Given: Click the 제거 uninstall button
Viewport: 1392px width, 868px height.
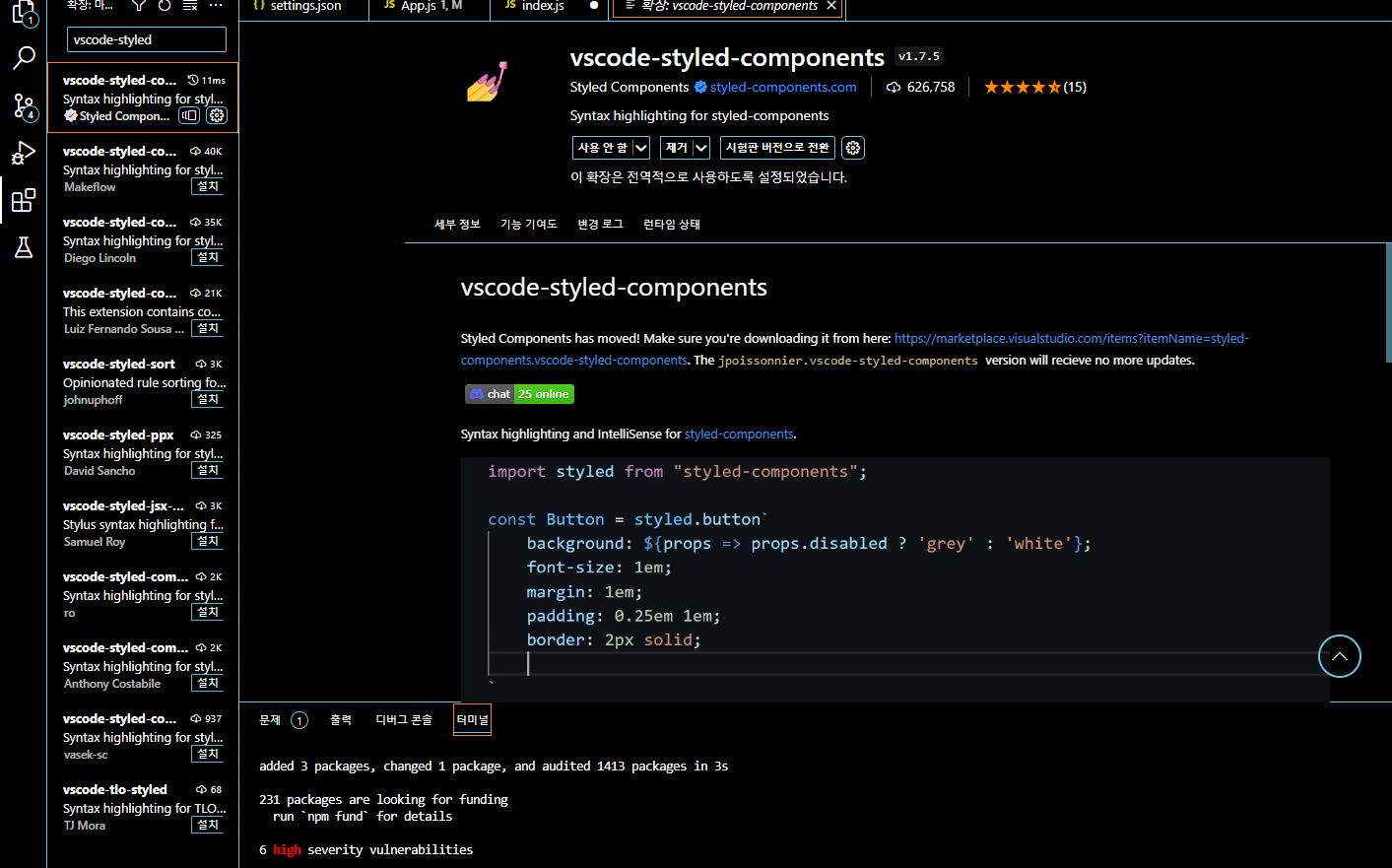Looking at the screenshot, I should 677,148.
